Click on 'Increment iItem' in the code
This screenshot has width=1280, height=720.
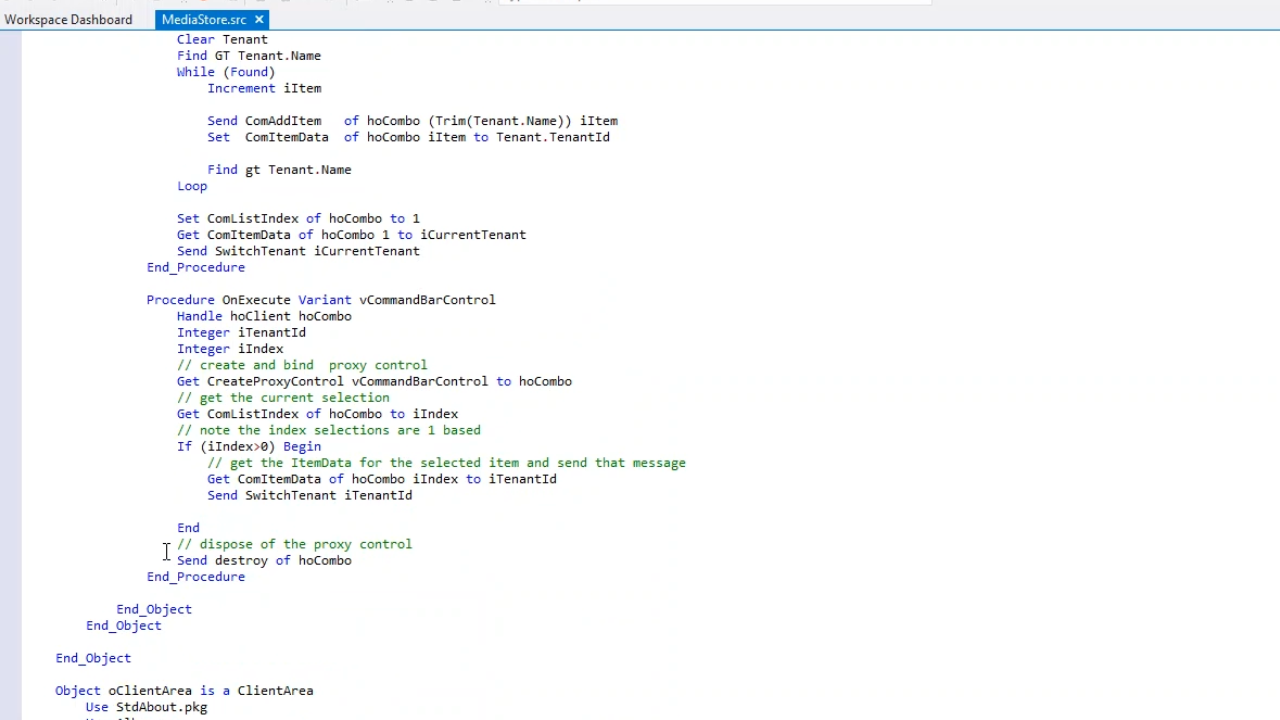(x=264, y=88)
